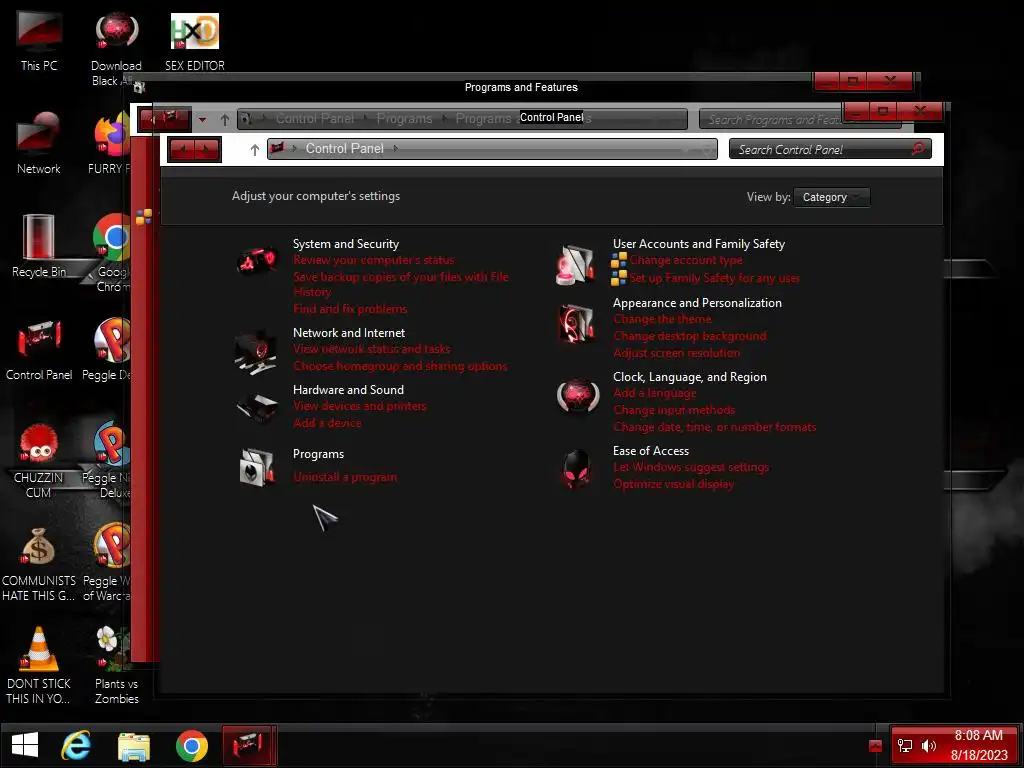The width and height of the screenshot is (1024, 768).
Task: Click the volume speaker tray icon
Action: [x=929, y=746]
